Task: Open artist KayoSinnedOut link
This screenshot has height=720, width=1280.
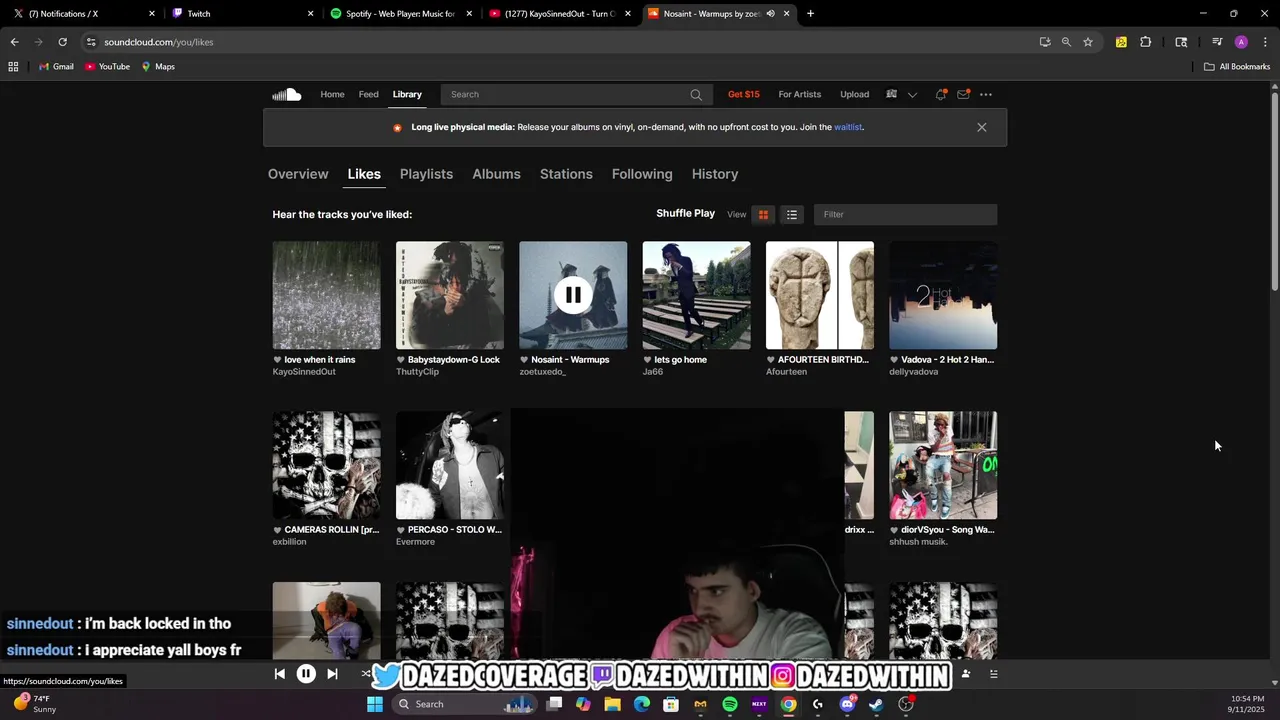Action: tap(304, 372)
